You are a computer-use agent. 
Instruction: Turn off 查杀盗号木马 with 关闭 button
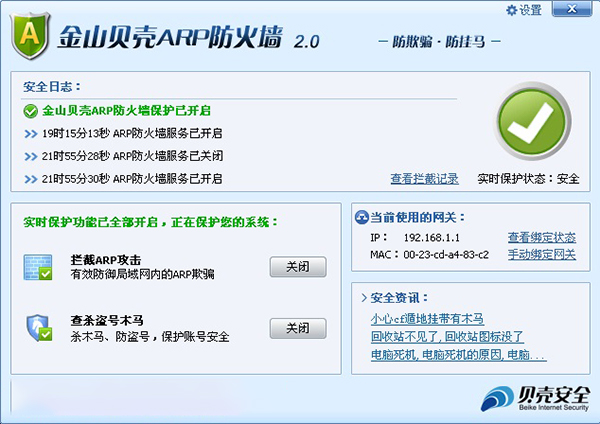298,328
